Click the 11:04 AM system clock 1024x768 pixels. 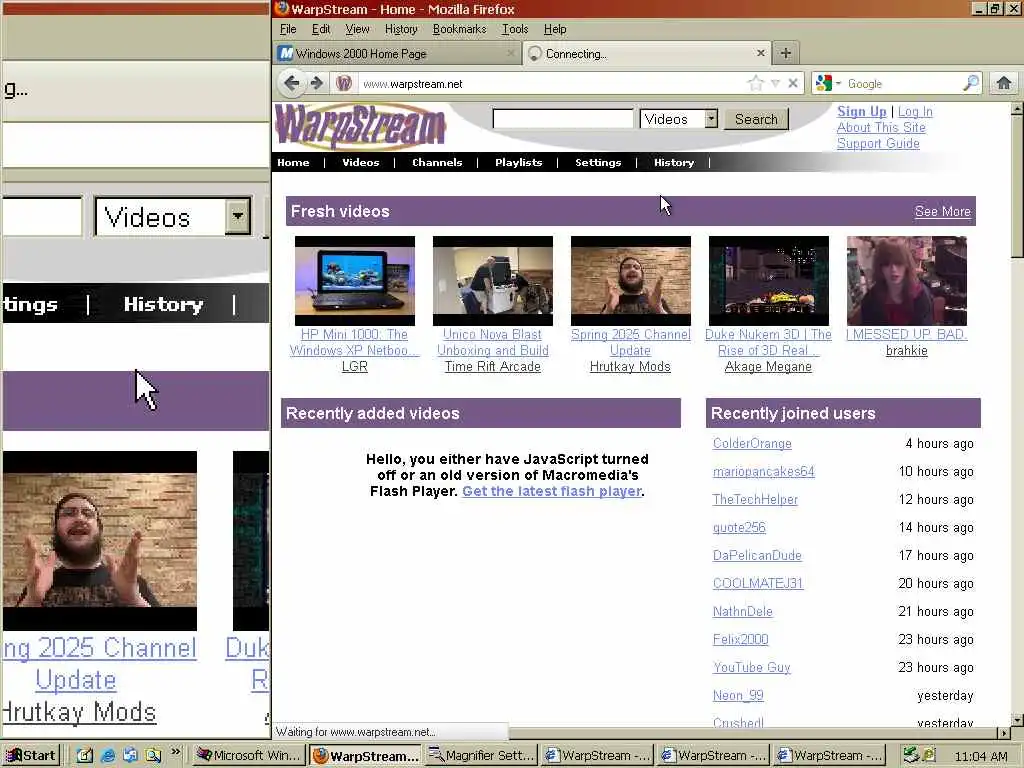[980, 756]
